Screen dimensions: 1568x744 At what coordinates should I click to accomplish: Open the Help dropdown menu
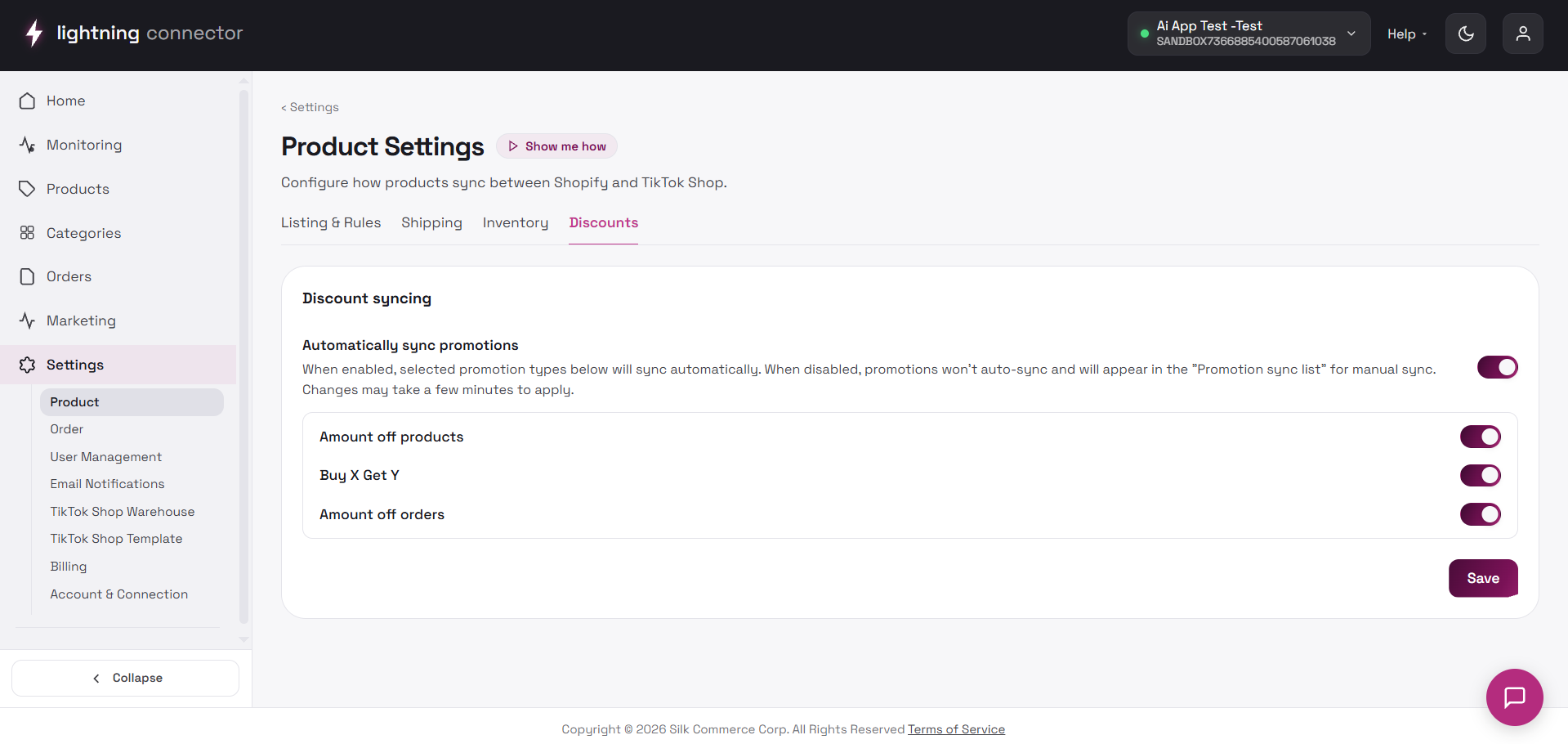pos(1407,34)
